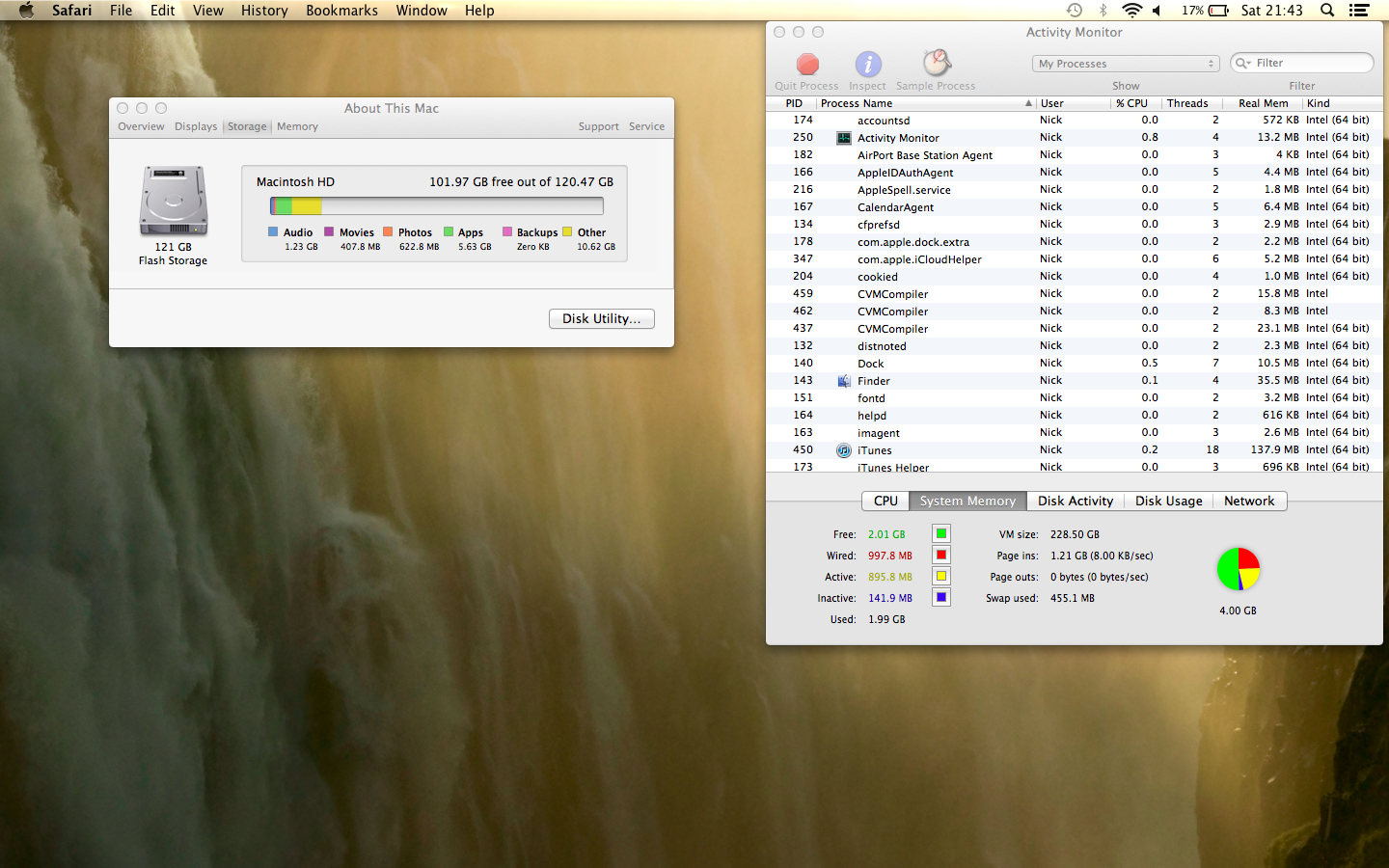1389x868 pixels.
Task: Open the Apple menu
Action: [26, 10]
